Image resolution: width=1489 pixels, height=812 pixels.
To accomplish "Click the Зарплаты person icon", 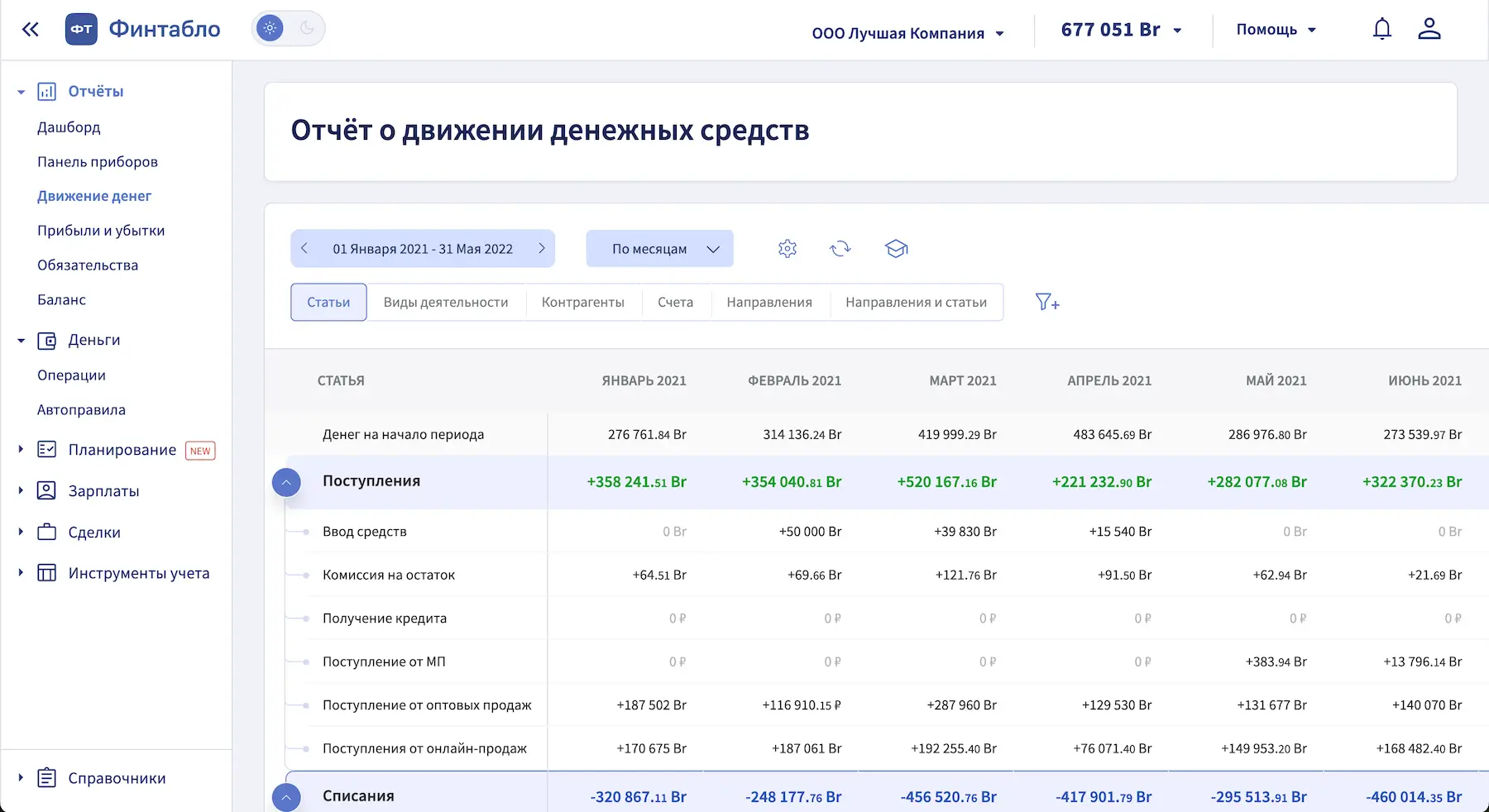I will click(47, 491).
